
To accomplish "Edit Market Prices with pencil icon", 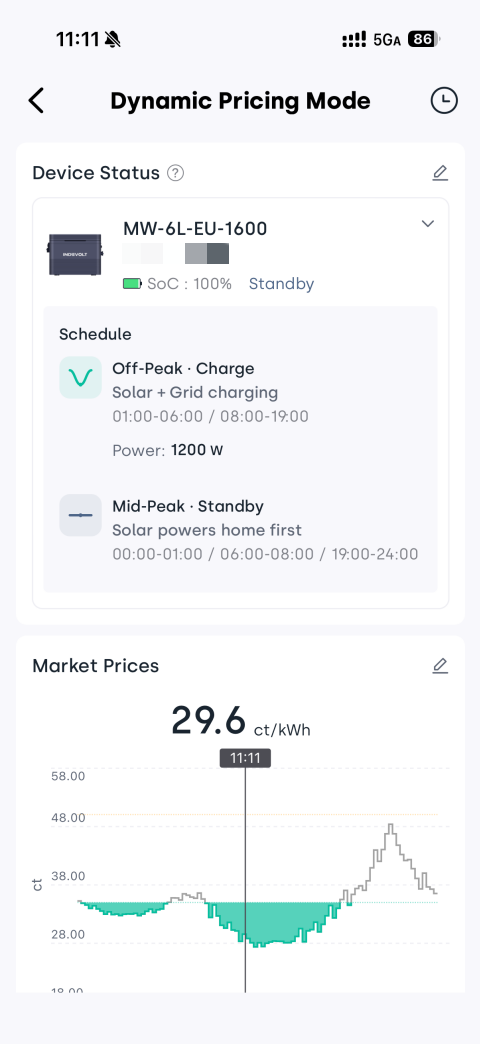I will (440, 665).
